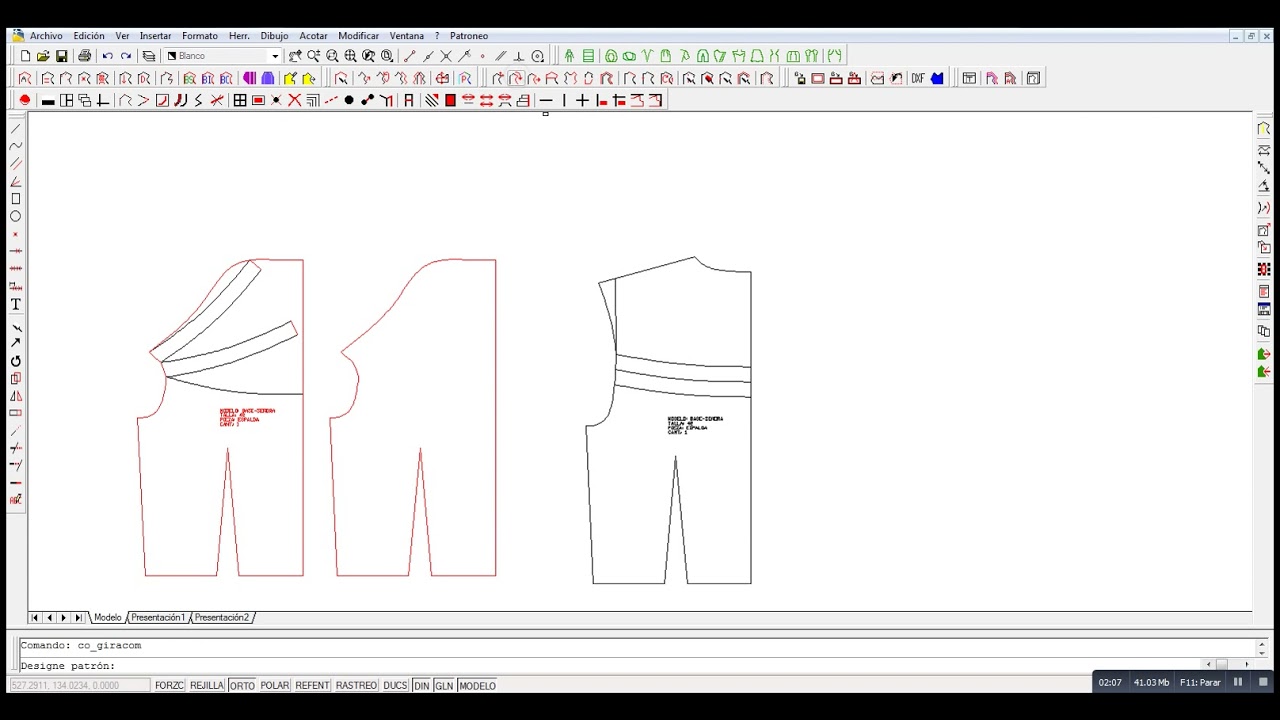Select the Rectangle tool in the left toolbar
The height and width of the screenshot is (720, 1280).
[x=16, y=199]
